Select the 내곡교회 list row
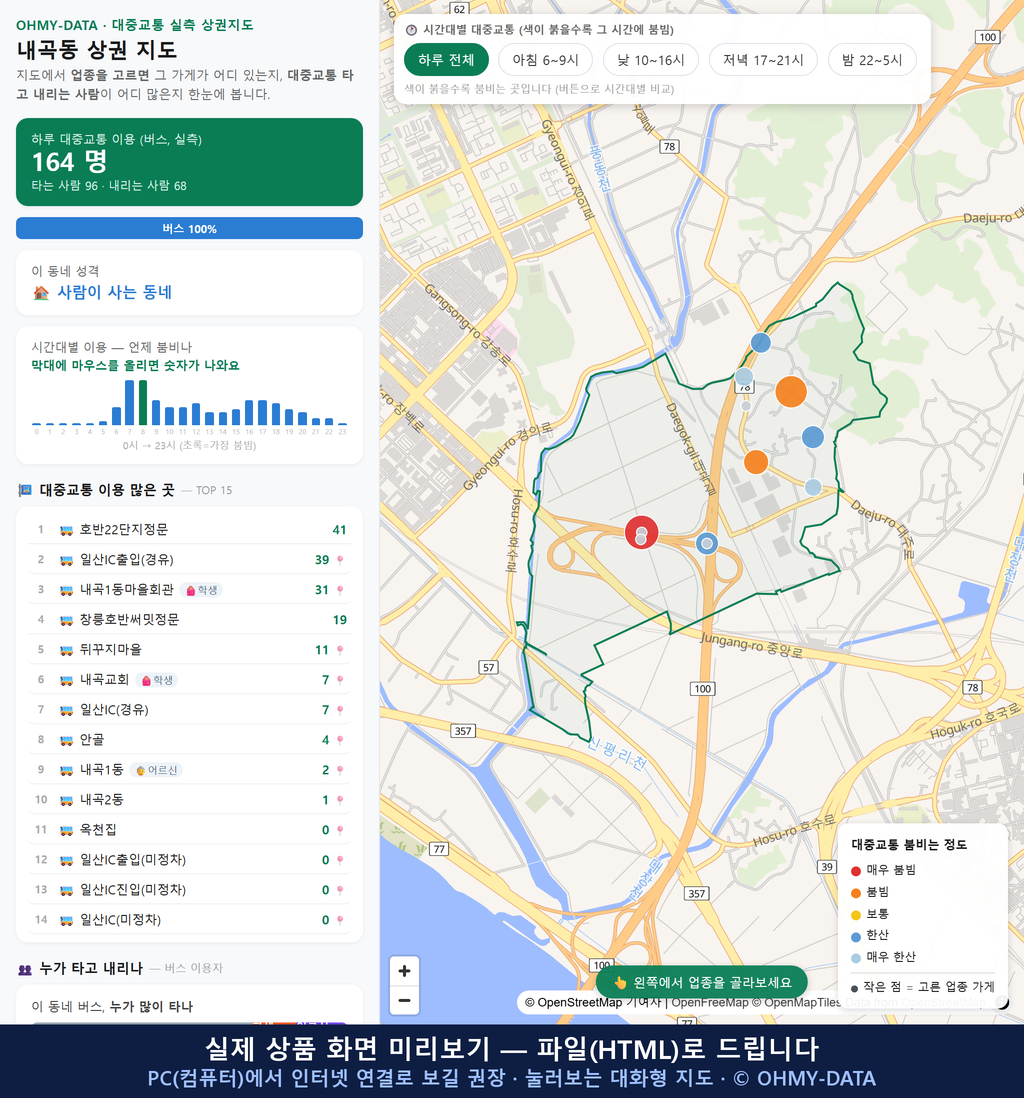Screen dimensions: 1024x1098 pos(189,680)
